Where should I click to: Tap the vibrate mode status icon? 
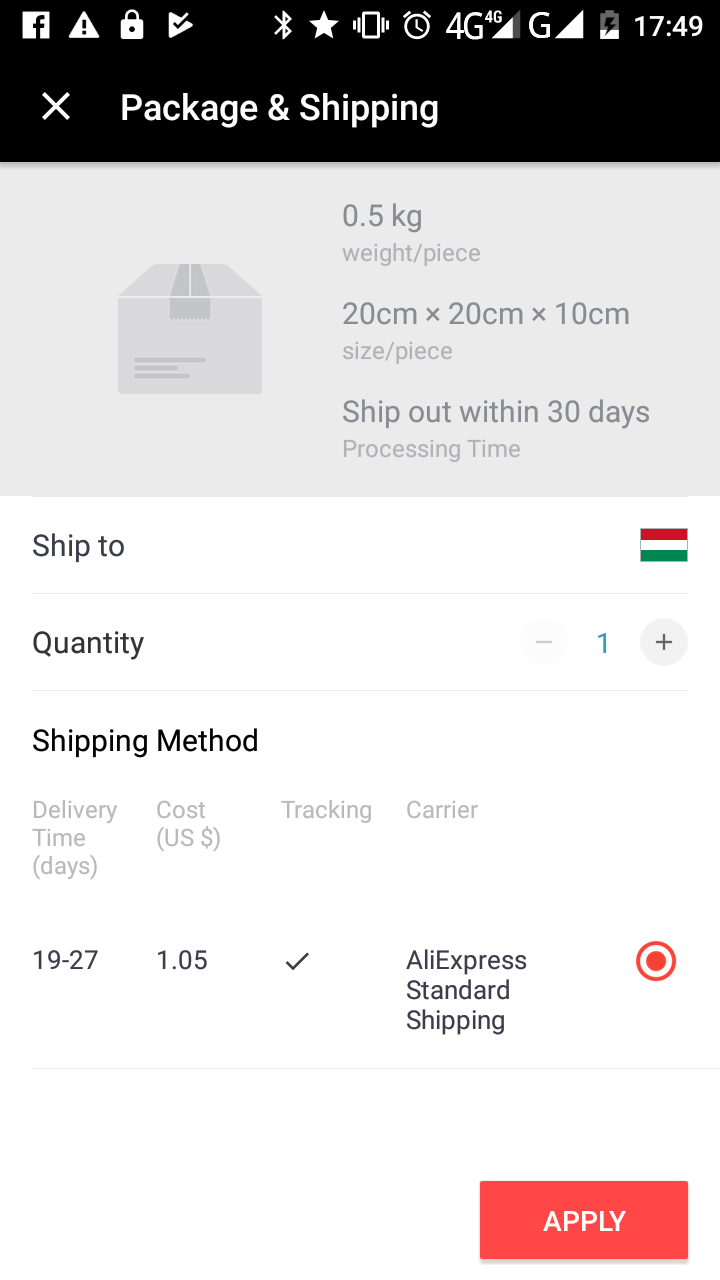pyautogui.click(x=370, y=26)
